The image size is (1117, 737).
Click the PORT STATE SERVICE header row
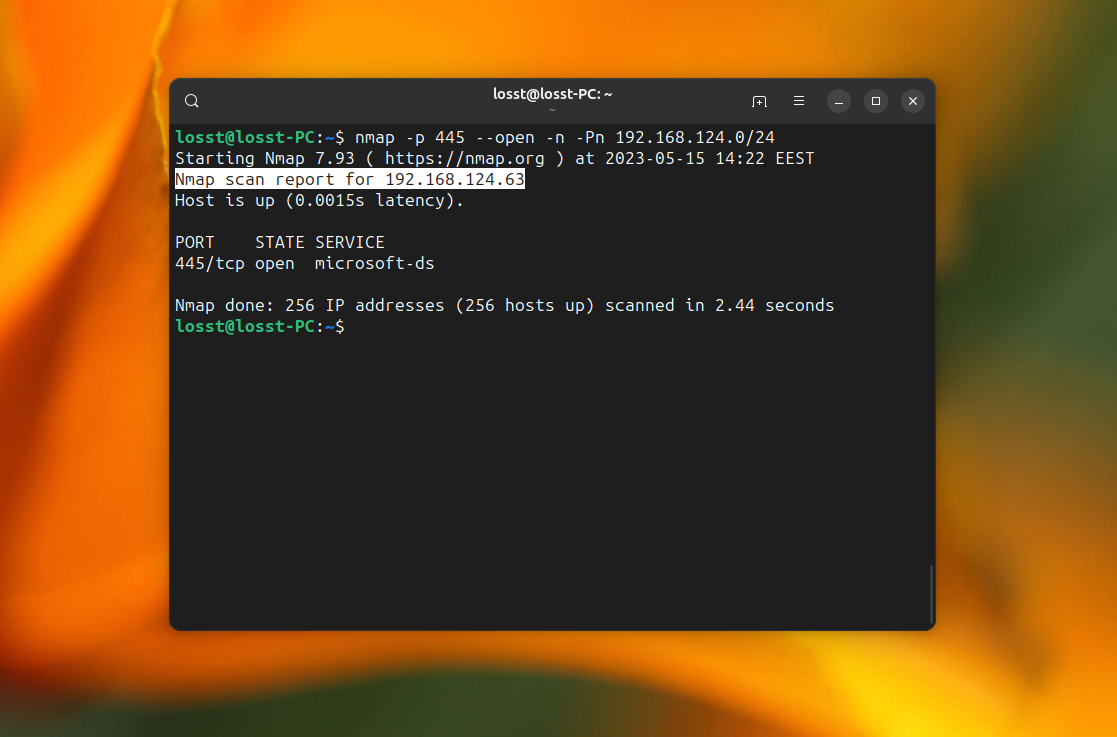point(279,242)
